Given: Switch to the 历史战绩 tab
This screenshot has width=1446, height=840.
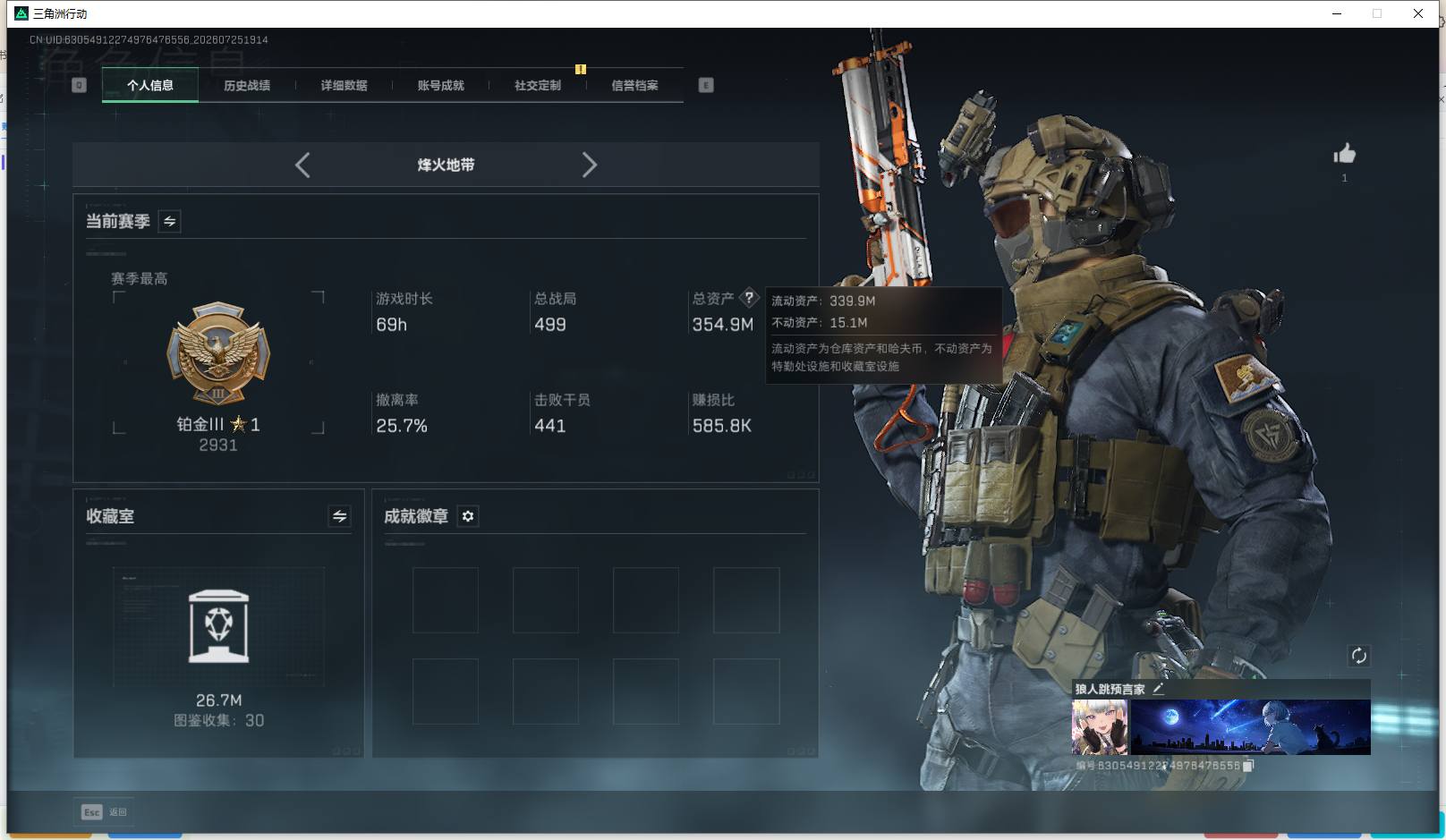Looking at the screenshot, I should [x=247, y=86].
